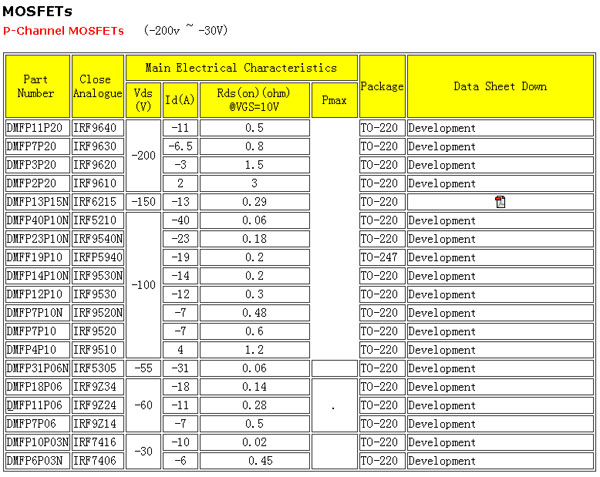The image size is (600, 477).
Task: Select part number DMFP18P06
Action: click(x=34, y=387)
